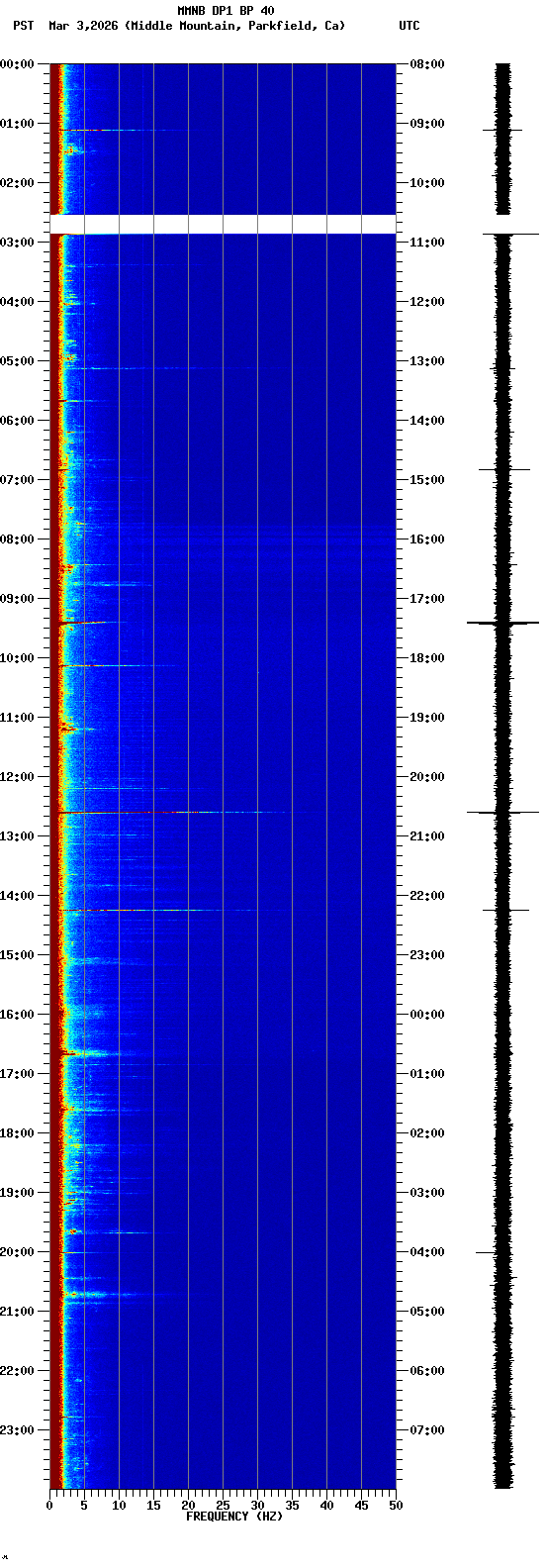The width and height of the screenshot is (546, 1568).
Task: Click 16:00 on the PST axis
Action: (x=17, y=1015)
